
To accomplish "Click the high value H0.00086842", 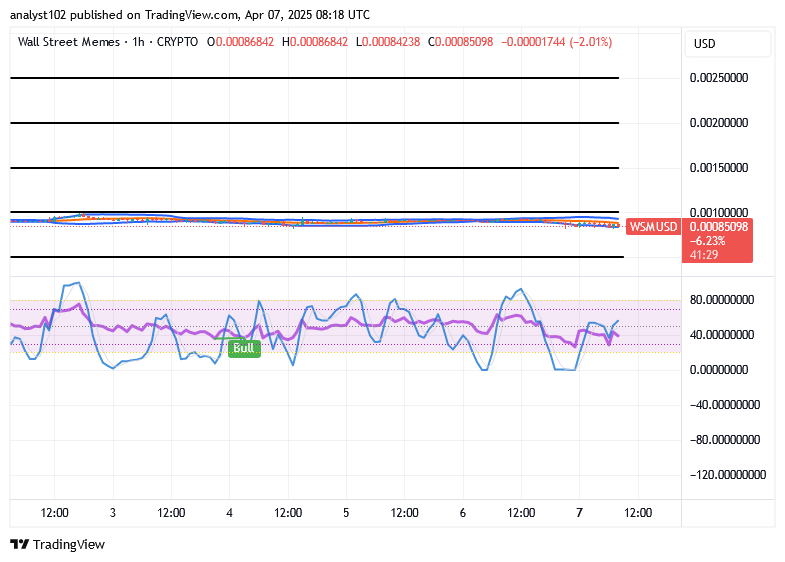I will pos(315,42).
